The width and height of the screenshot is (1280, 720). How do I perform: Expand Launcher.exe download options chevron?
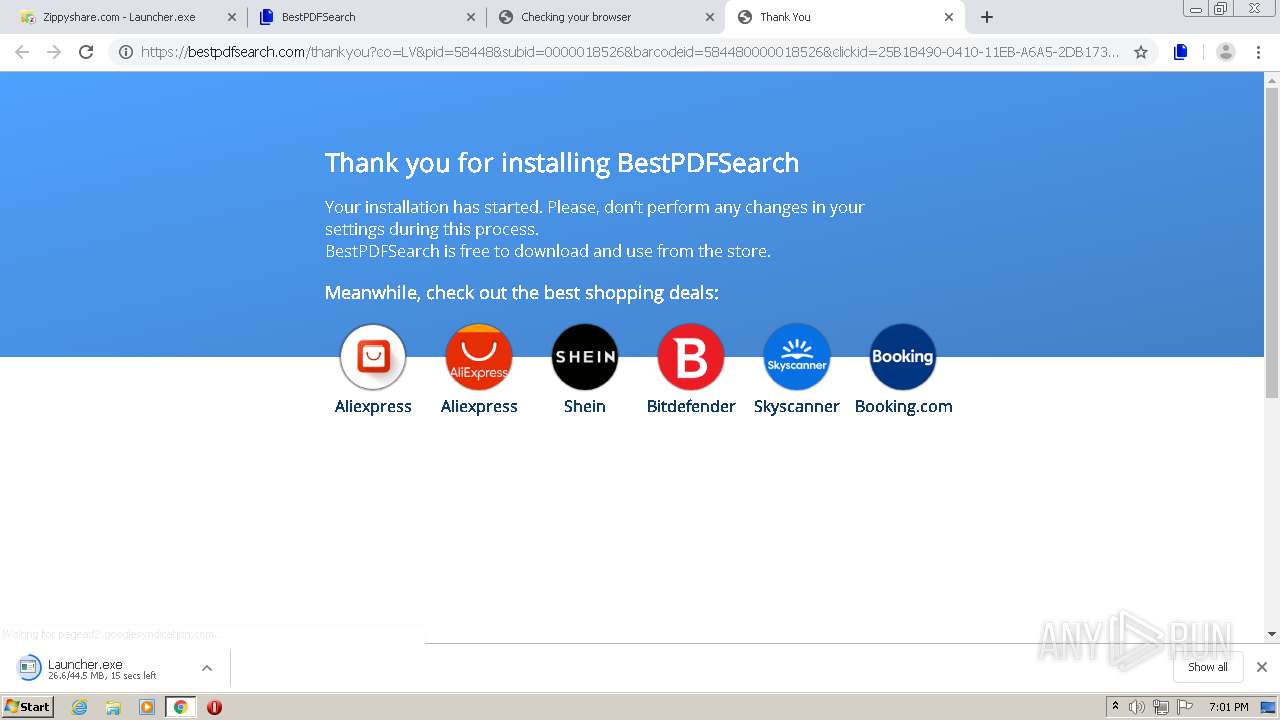click(x=207, y=668)
